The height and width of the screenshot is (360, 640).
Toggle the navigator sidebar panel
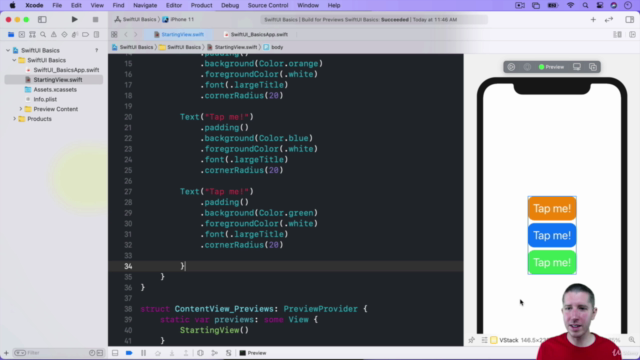click(42, 20)
